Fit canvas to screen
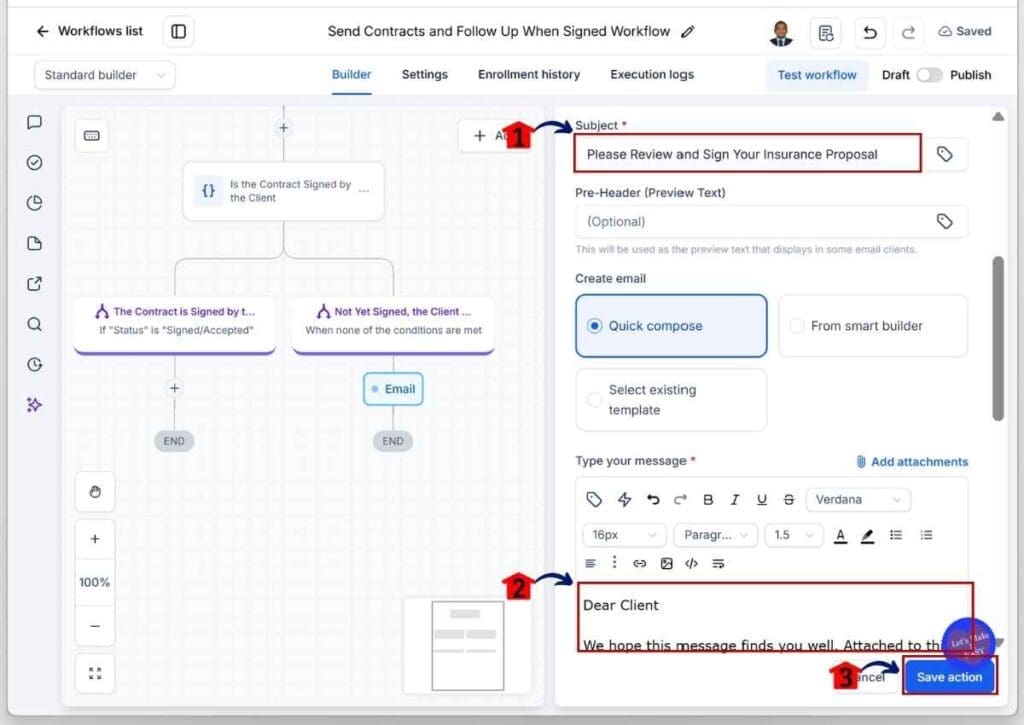 (95, 673)
